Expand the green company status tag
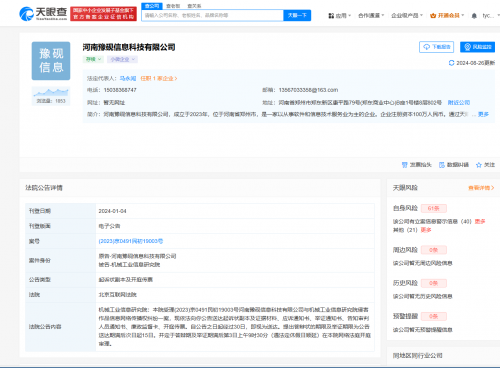 (93, 59)
